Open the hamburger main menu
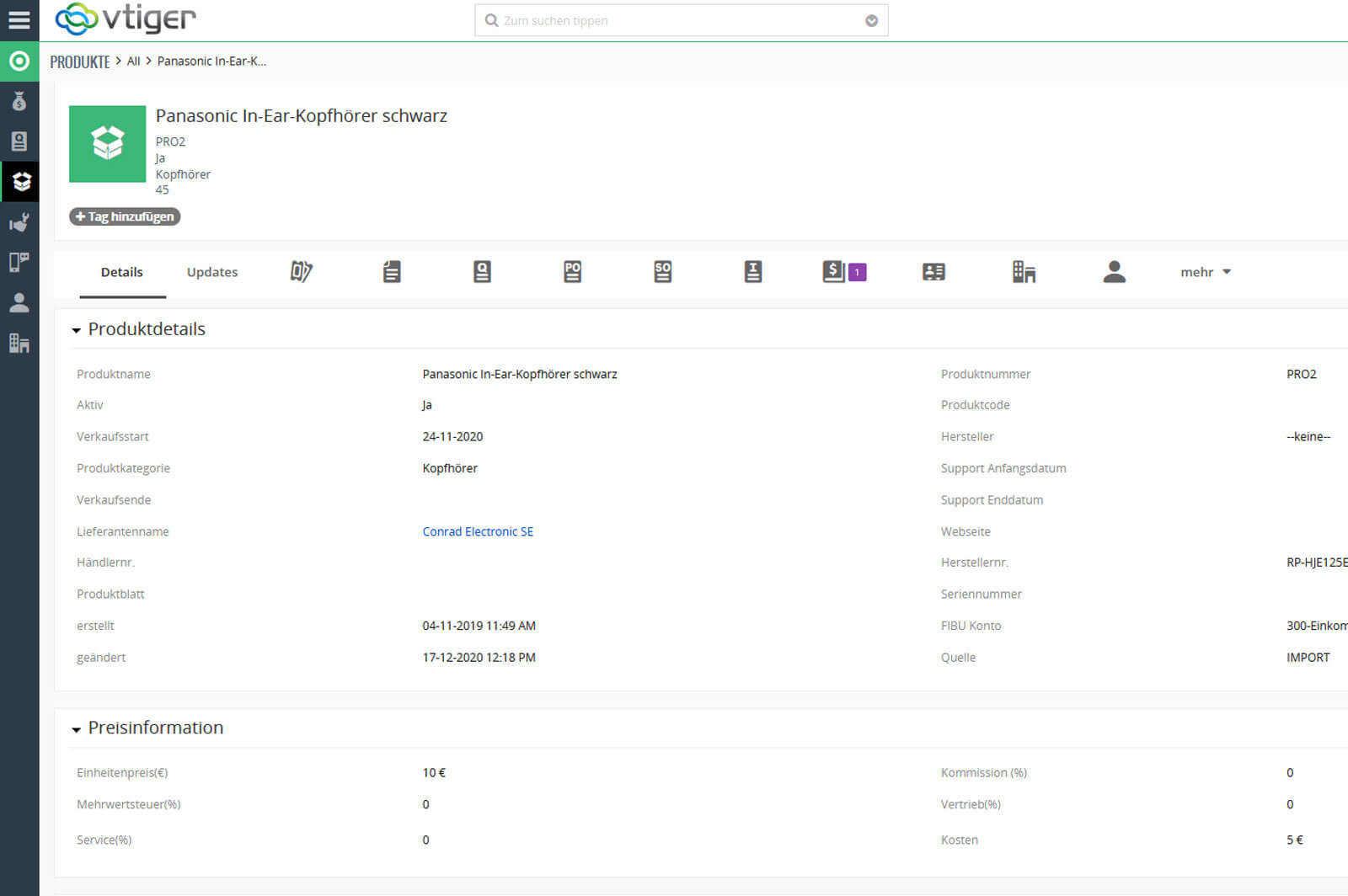Screen dimensions: 1348x896 19,19
